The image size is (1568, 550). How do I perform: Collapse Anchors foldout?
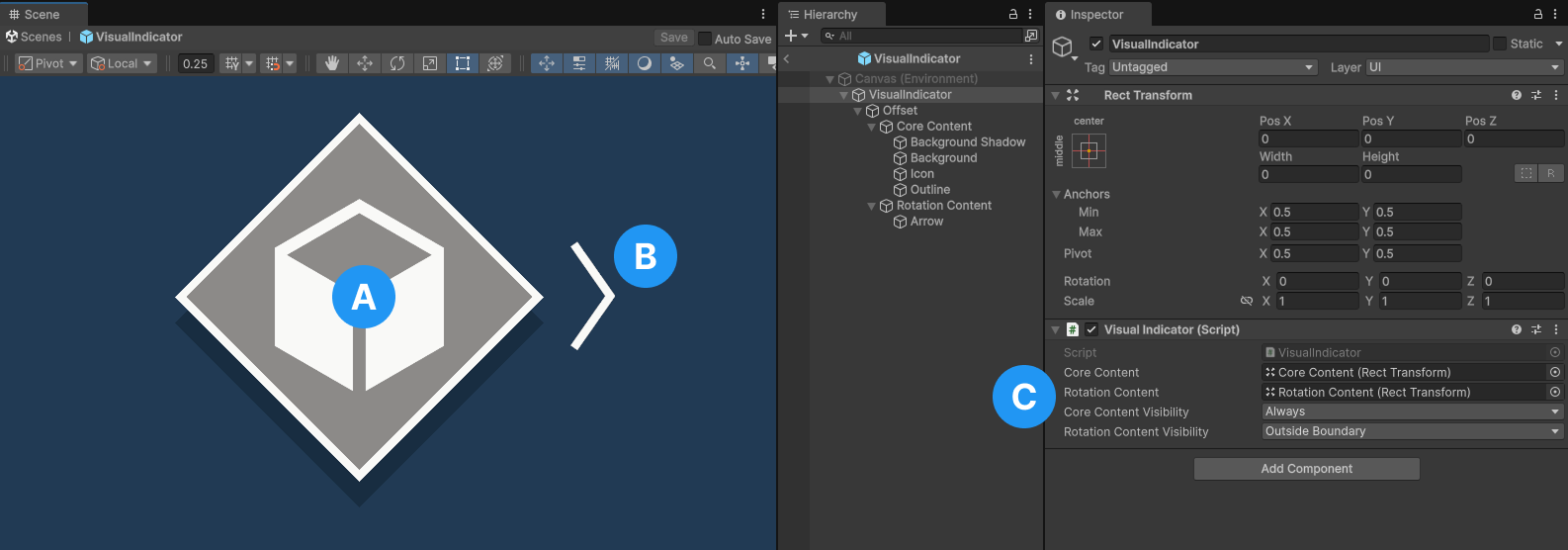[1056, 194]
